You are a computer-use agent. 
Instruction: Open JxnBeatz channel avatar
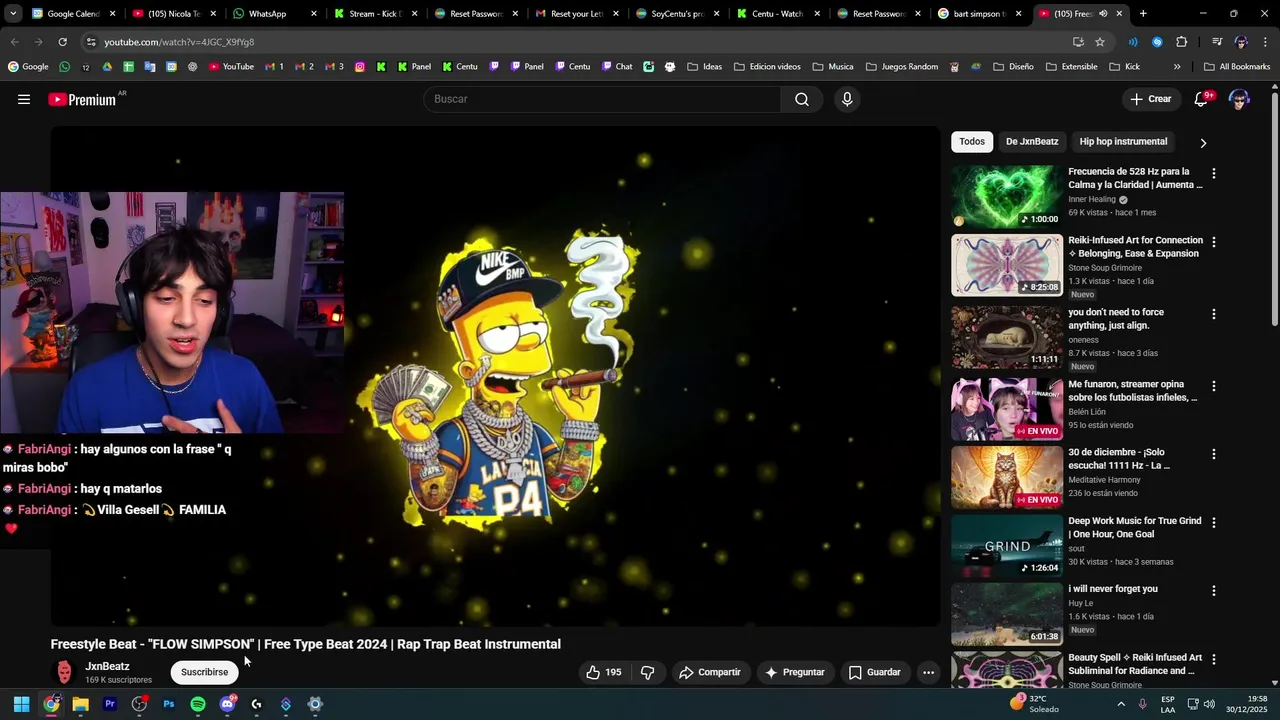(x=64, y=672)
